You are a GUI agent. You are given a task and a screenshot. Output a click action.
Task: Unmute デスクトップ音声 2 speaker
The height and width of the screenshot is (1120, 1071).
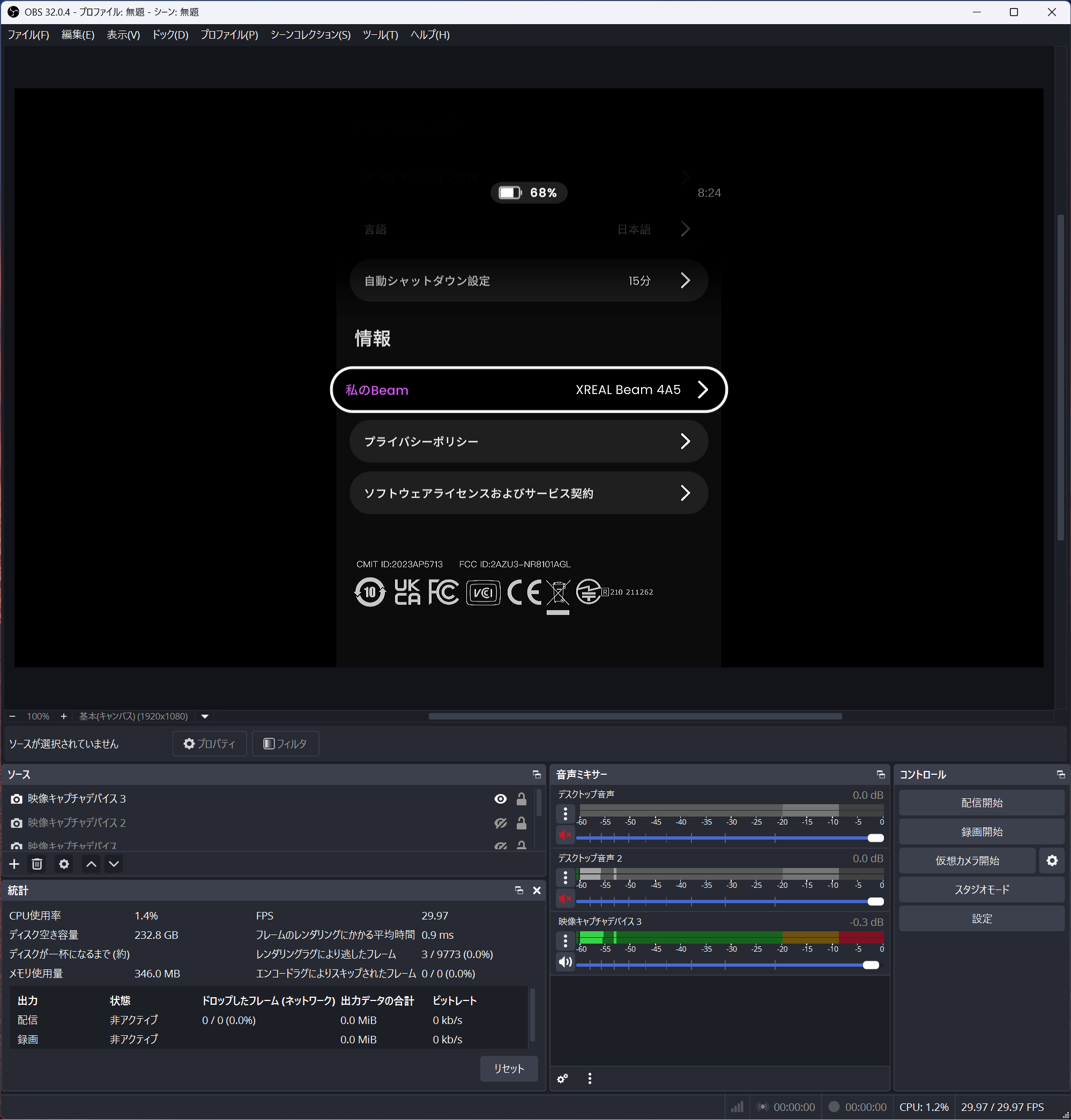click(565, 899)
